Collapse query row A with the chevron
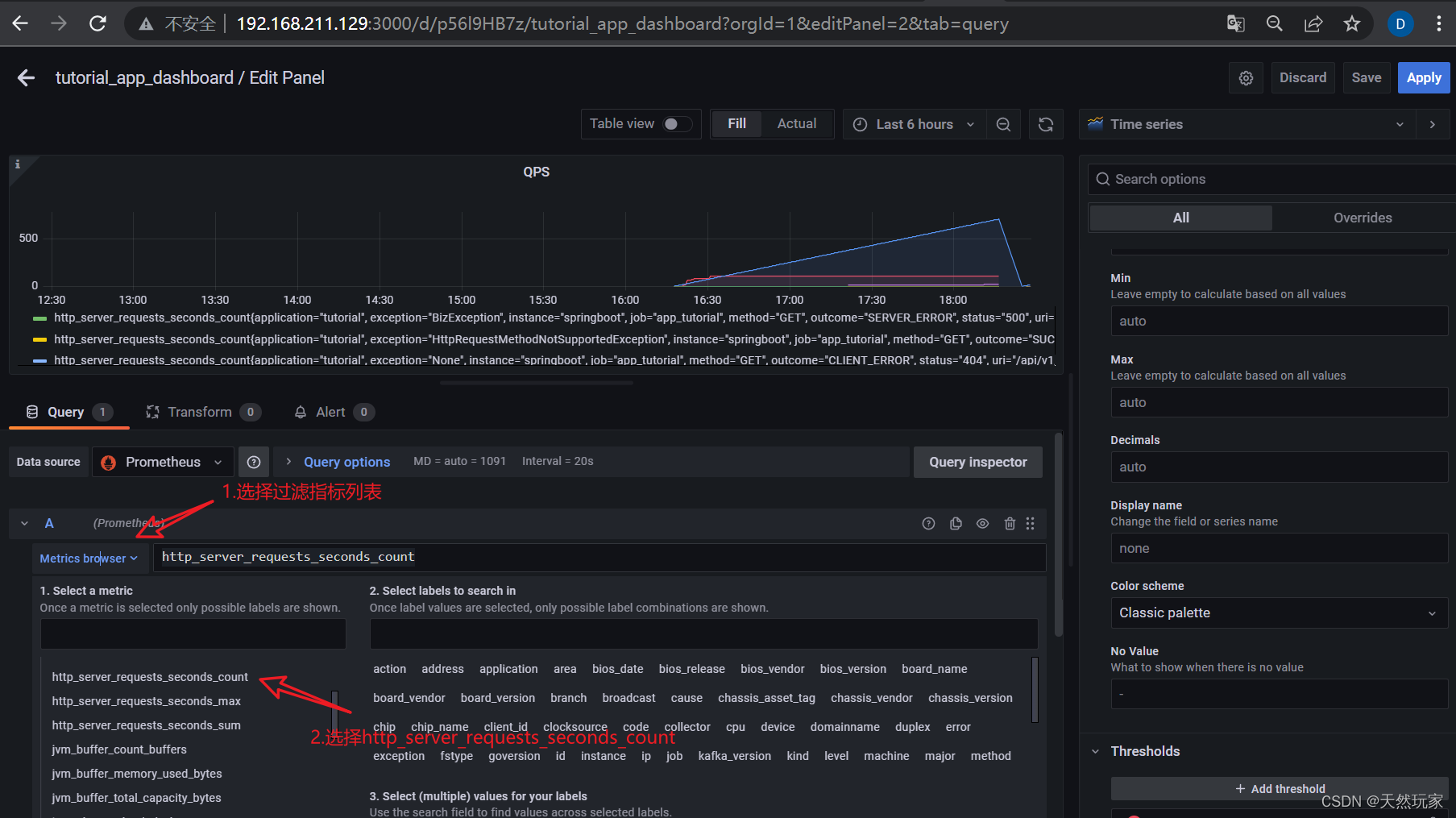1456x818 pixels. pyautogui.click(x=24, y=524)
